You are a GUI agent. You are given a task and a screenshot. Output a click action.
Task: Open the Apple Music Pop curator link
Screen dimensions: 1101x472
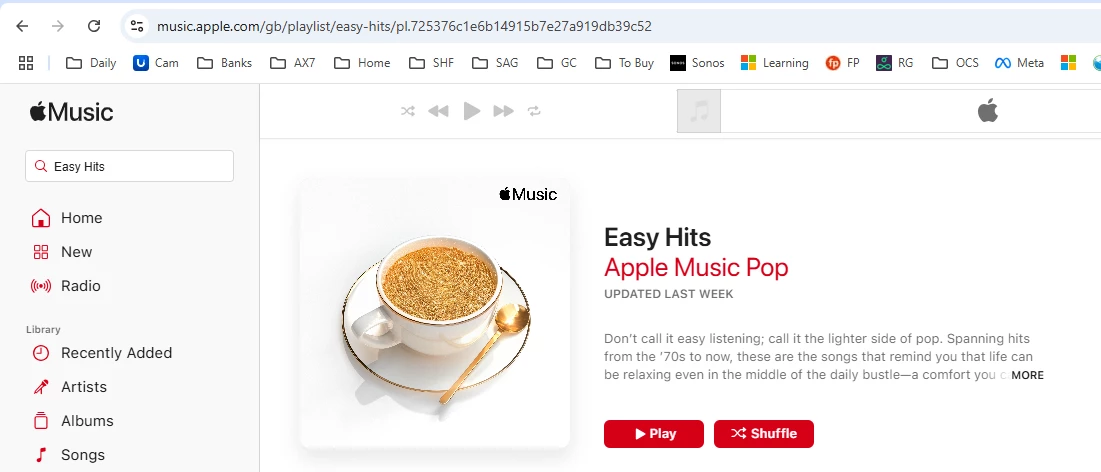click(x=696, y=267)
